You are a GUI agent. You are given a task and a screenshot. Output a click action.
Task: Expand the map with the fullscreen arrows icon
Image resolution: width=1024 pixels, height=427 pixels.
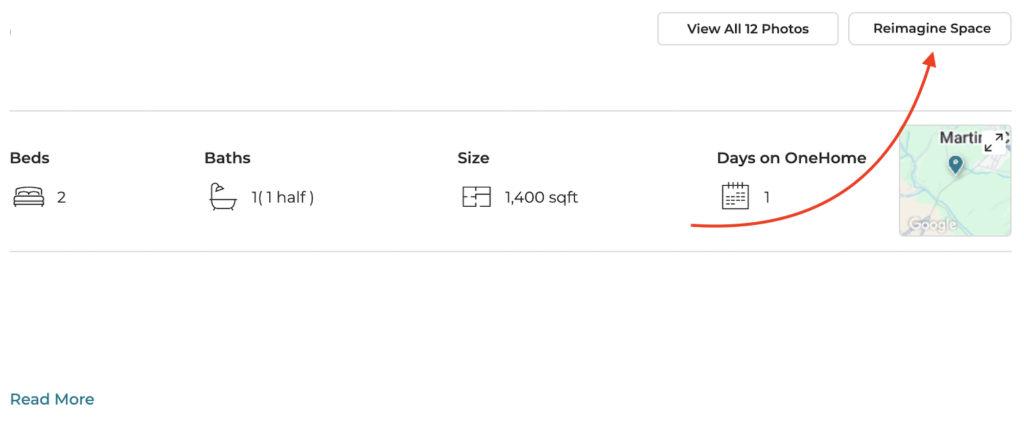tap(995, 142)
